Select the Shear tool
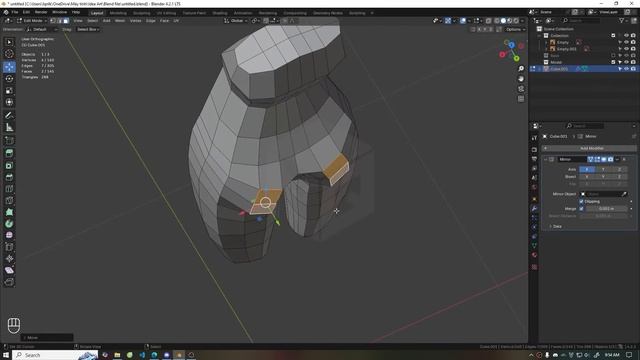Screen dimensions: 640x360 9,270
